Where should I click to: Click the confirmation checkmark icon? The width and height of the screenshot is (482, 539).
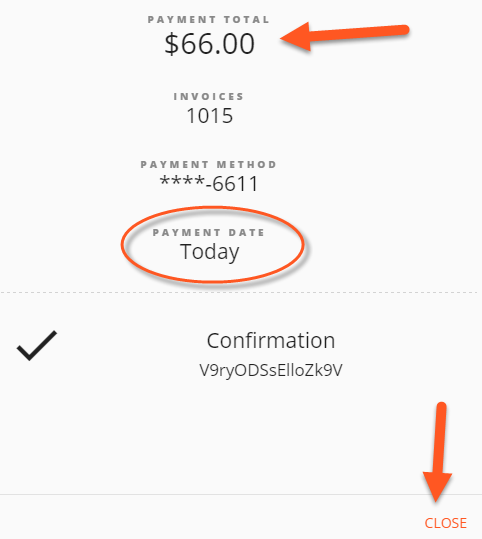(x=37, y=346)
